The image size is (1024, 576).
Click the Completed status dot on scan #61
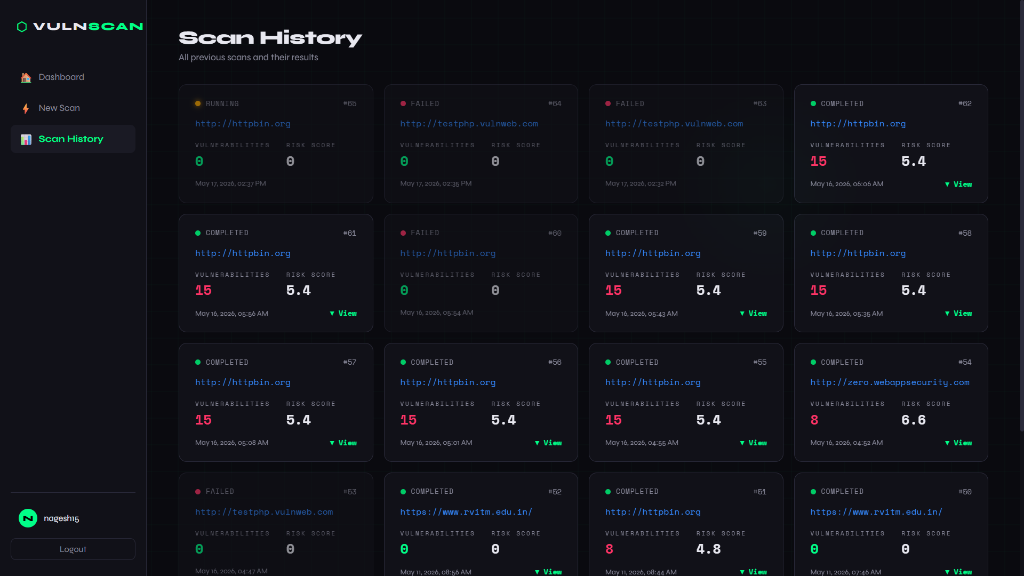point(198,233)
